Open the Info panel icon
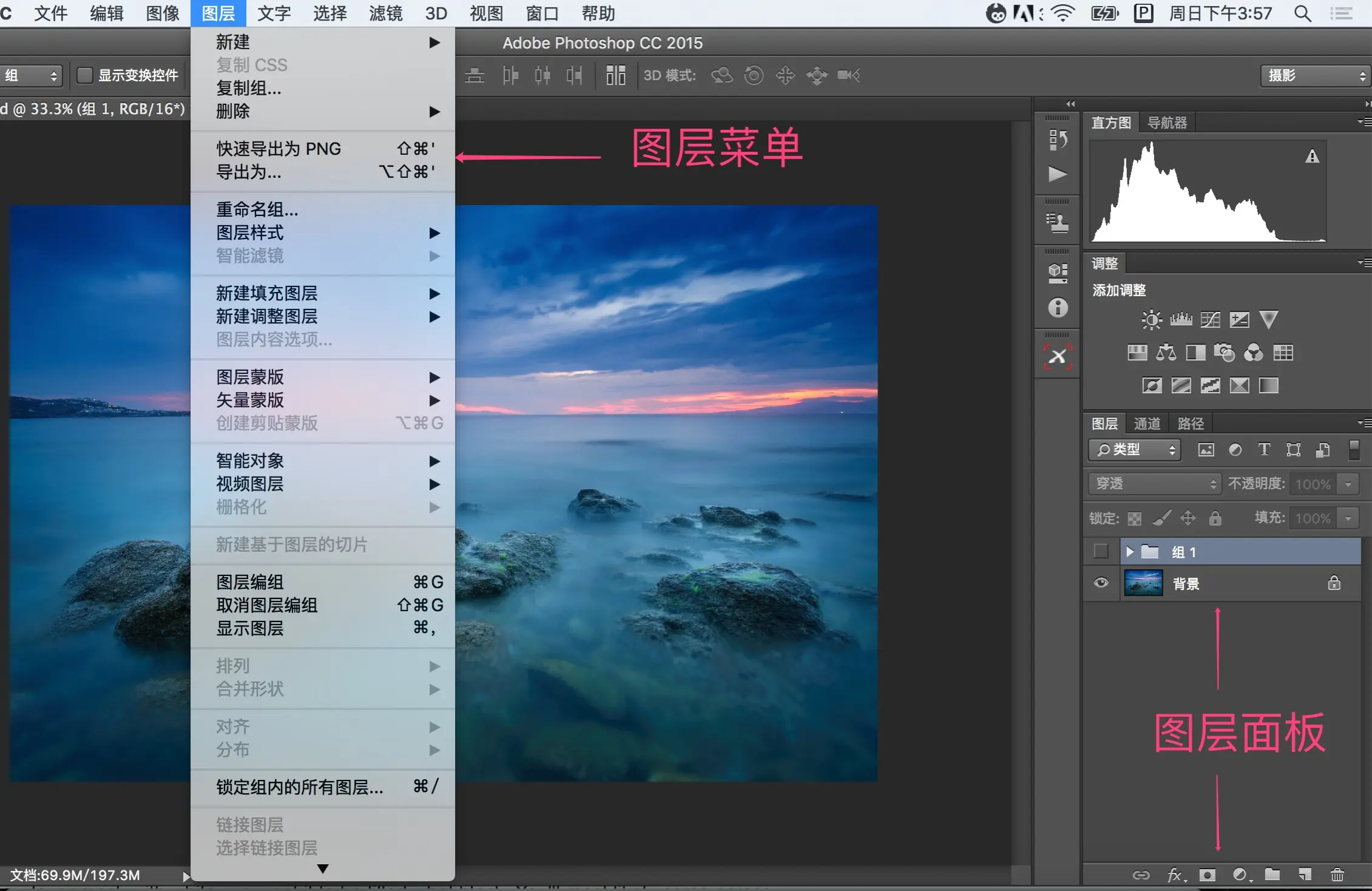 1058,308
